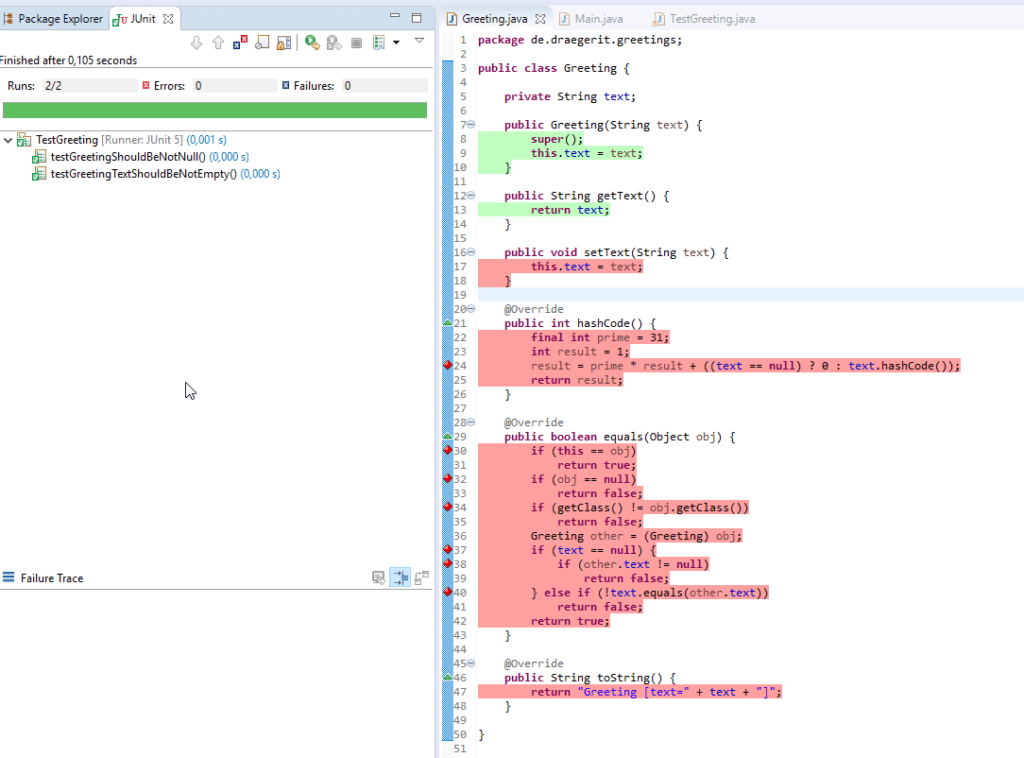Click the red marker beside line 24
This screenshot has height=758, width=1024.
[x=447, y=366]
